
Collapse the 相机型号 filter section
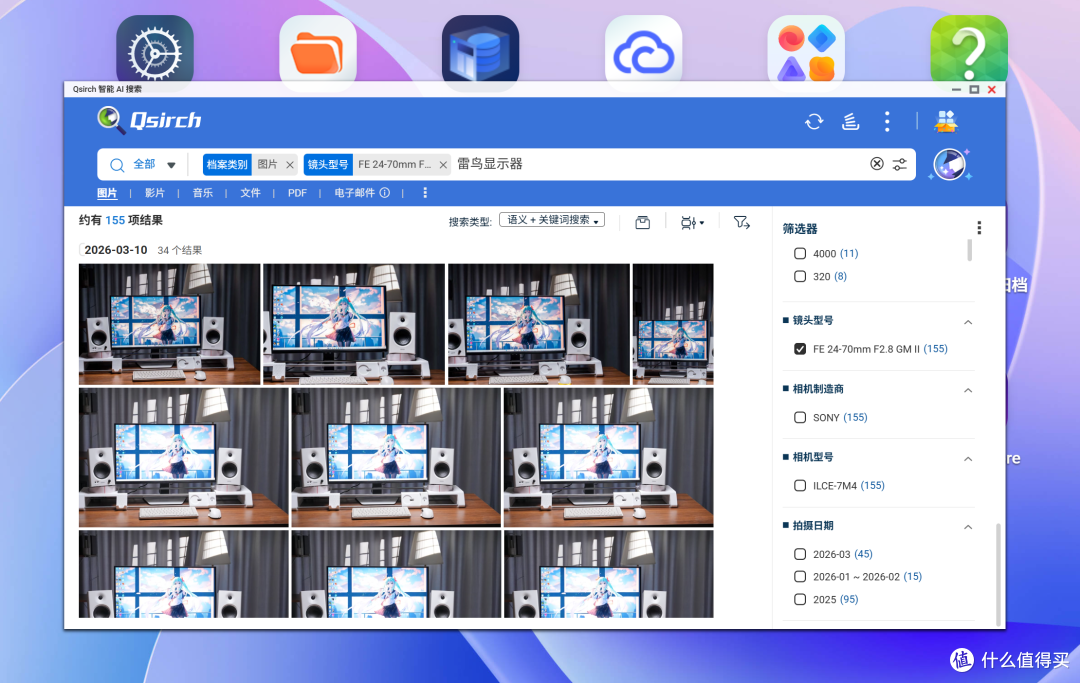pyautogui.click(x=968, y=459)
